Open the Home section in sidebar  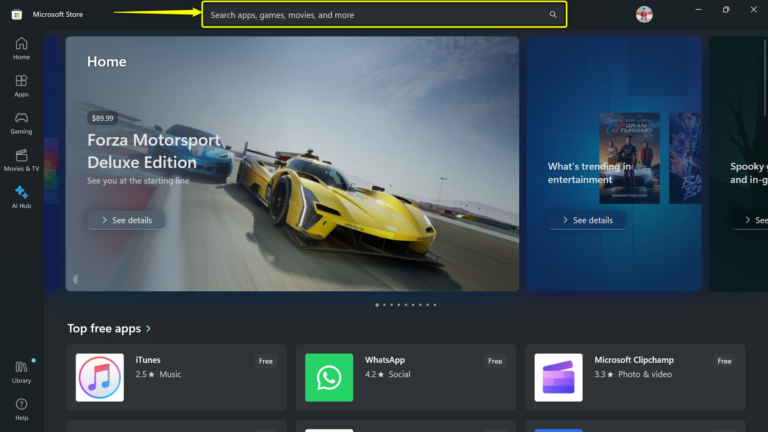[21, 48]
